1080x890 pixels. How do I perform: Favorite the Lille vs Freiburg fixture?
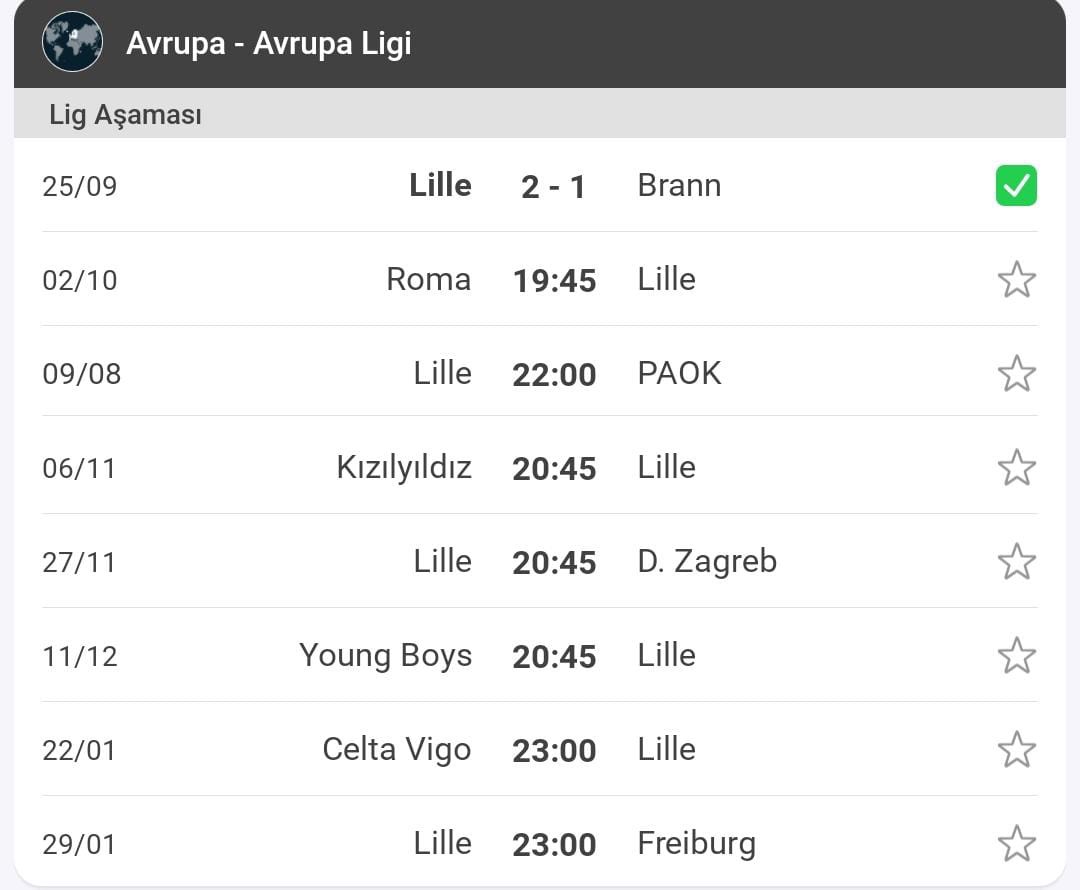(1017, 844)
